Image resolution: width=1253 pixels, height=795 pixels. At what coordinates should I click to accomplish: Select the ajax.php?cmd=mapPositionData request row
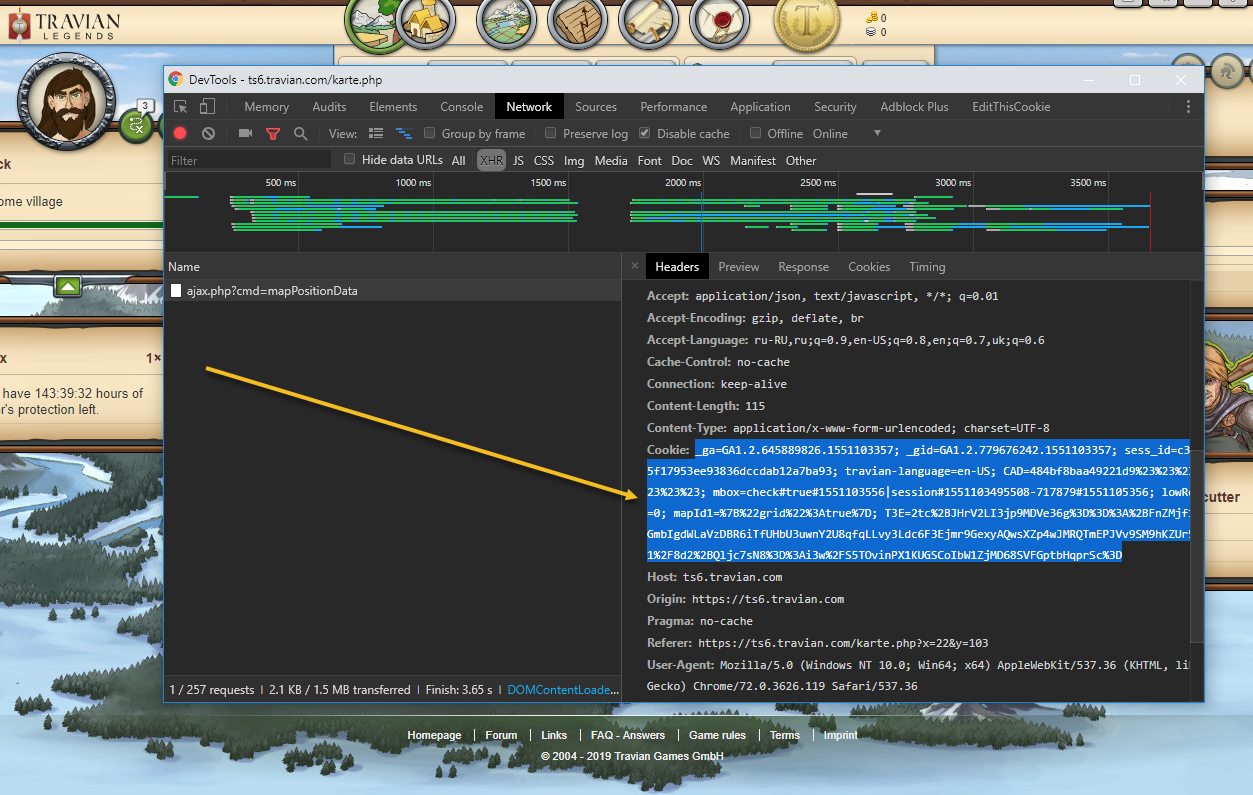393,291
